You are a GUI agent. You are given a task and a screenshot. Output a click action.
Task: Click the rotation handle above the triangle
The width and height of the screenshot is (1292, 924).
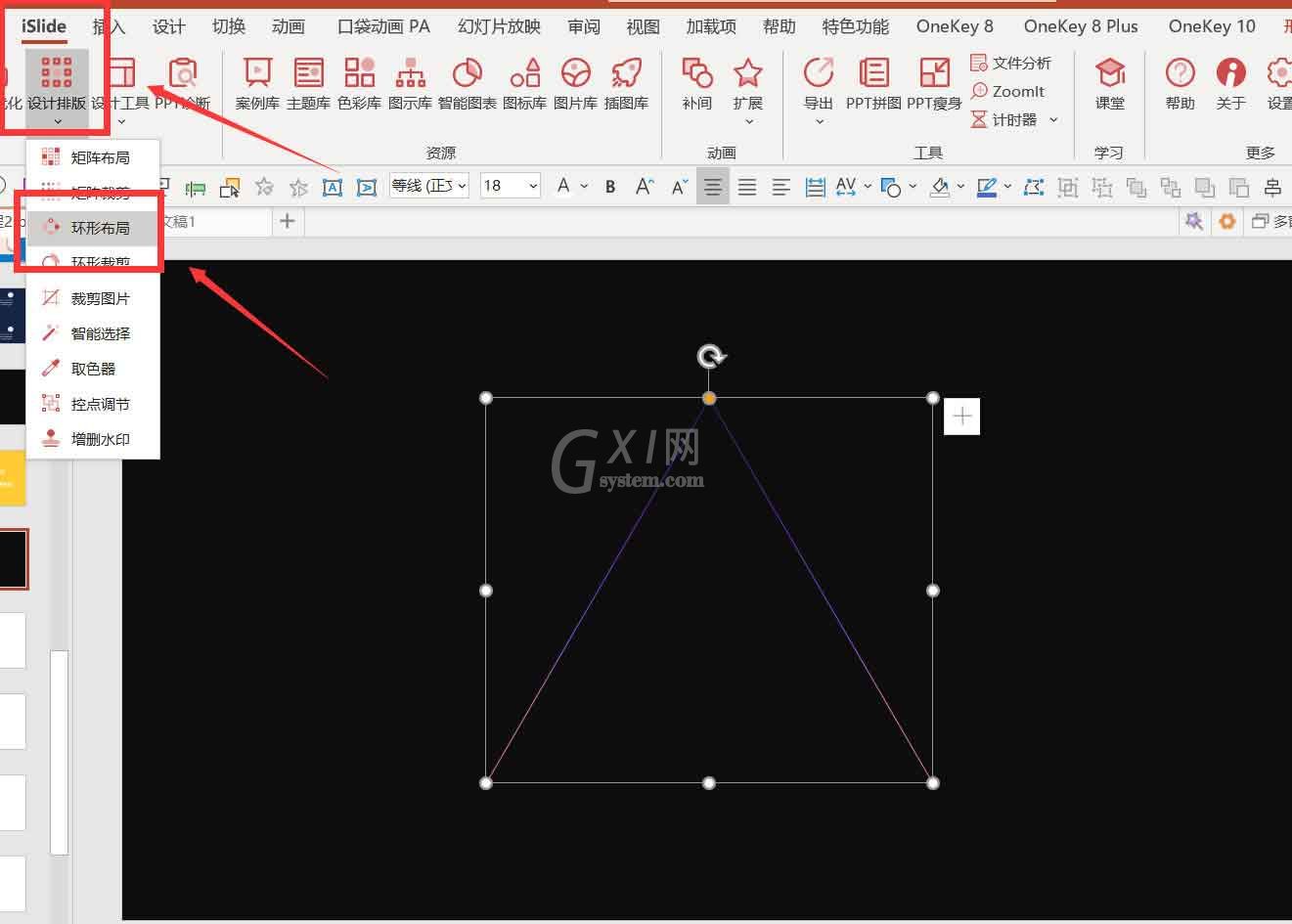pyautogui.click(x=711, y=357)
